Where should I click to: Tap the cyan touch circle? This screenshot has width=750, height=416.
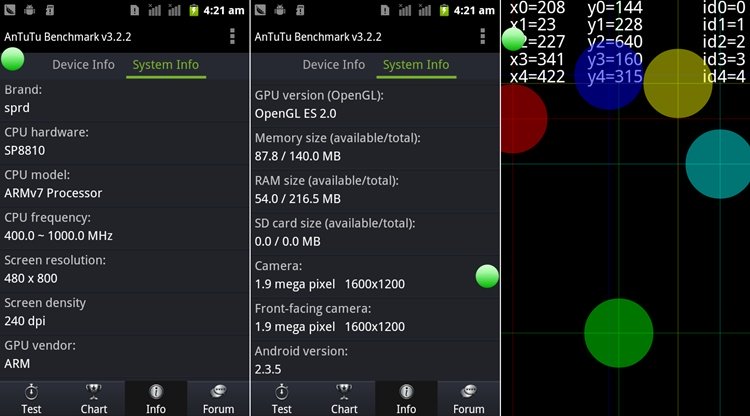(719, 164)
